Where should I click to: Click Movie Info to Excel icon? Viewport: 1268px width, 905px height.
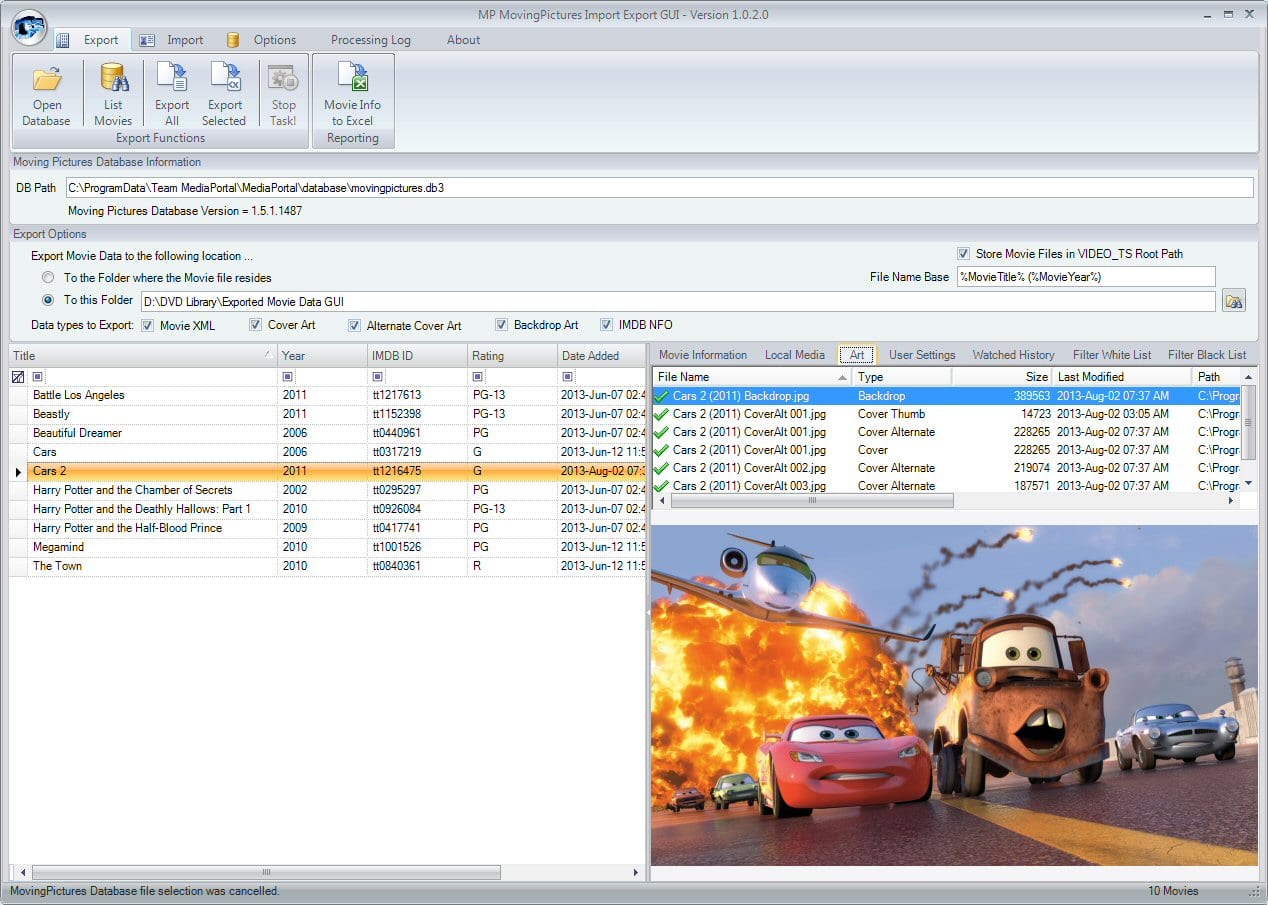[352, 78]
